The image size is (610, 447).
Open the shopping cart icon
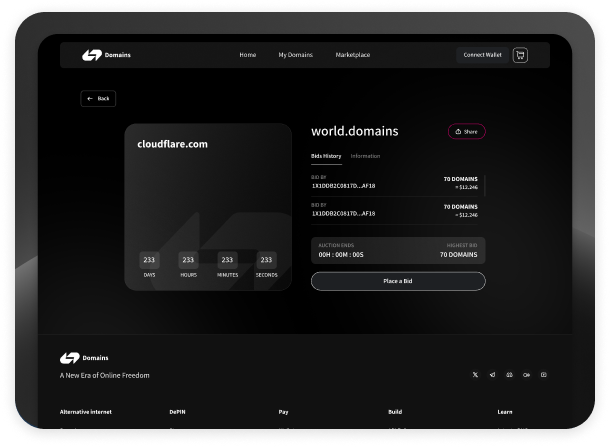[520, 55]
